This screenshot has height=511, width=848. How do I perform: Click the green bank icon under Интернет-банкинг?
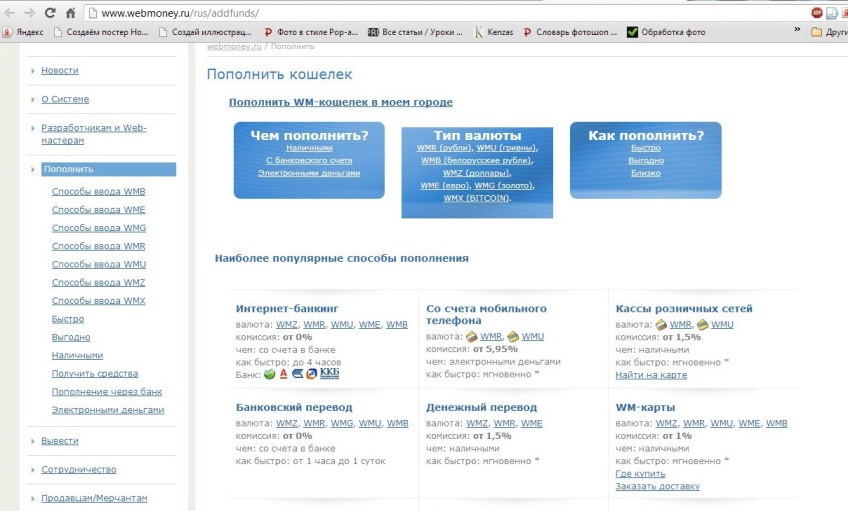(269, 374)
